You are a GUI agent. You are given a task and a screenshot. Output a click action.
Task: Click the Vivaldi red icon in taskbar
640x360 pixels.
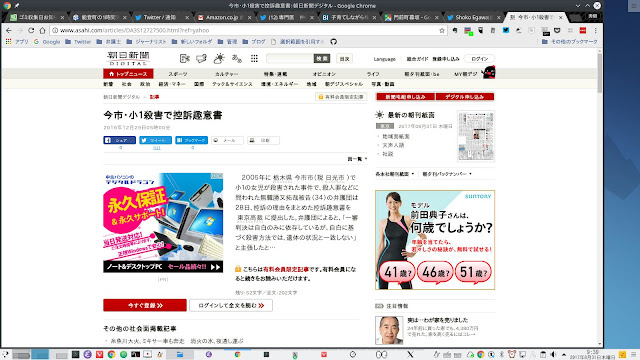click(x=99, y=354)
